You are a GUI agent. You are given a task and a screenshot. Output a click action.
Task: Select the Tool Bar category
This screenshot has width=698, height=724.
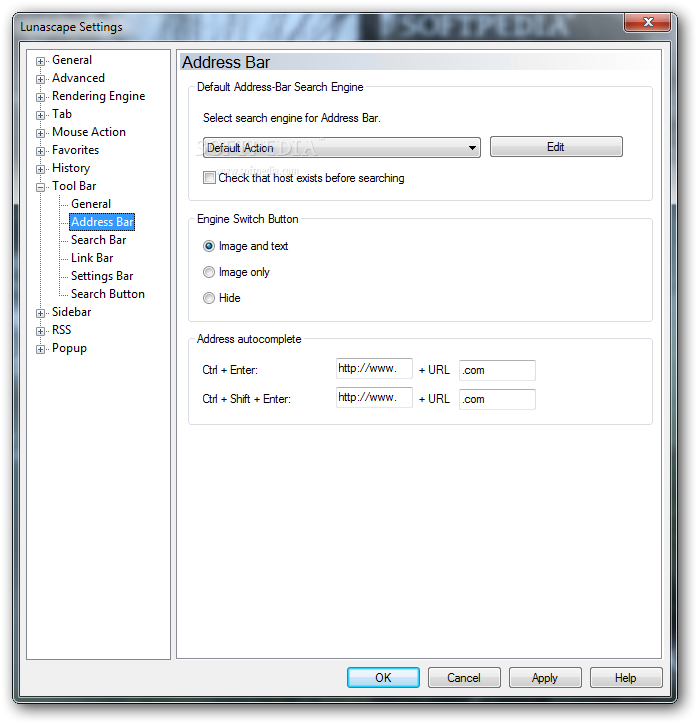point(74,186)
